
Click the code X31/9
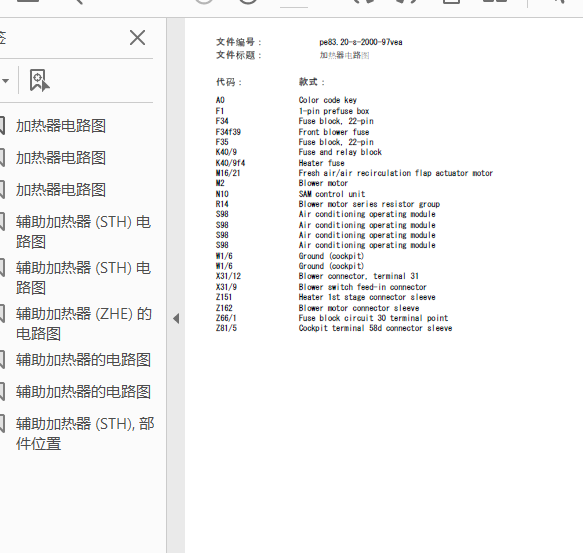click(226, 287)
